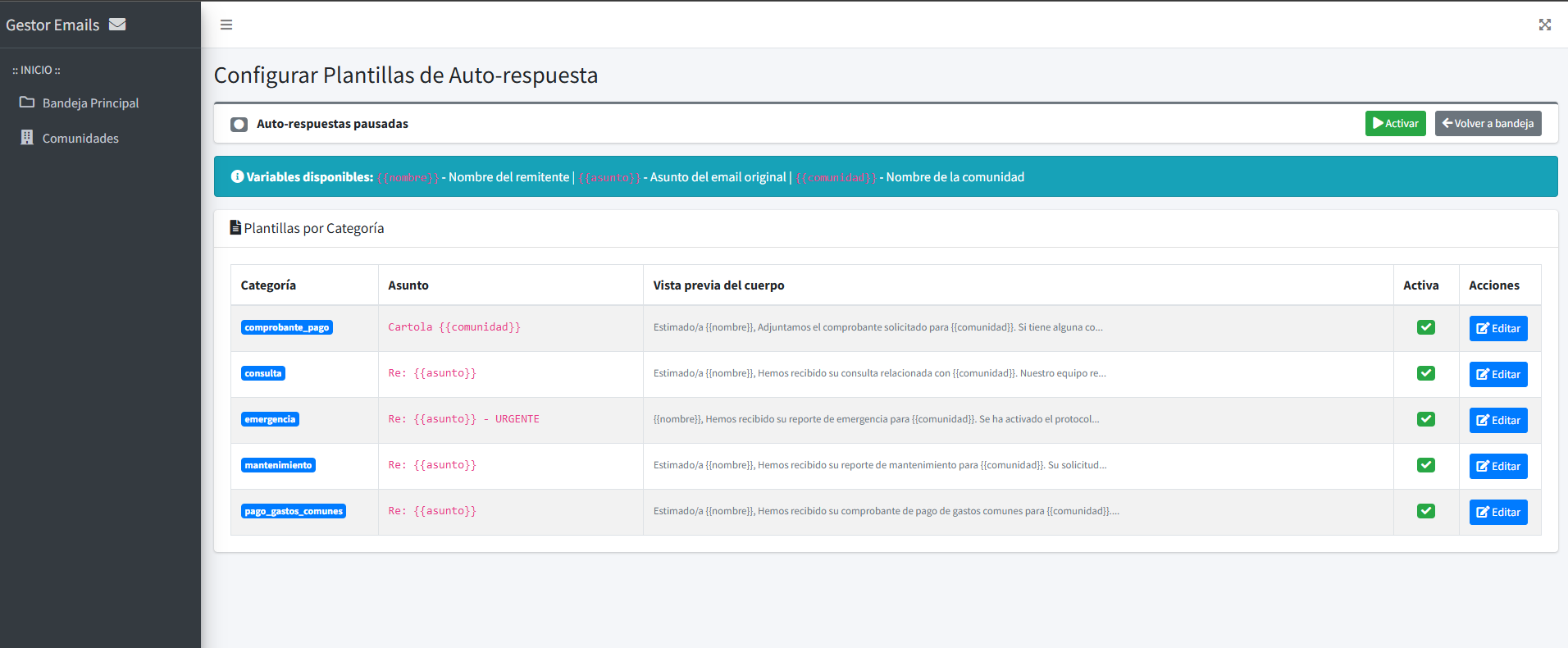Click the {{comunidad}} variable in banner

tap(836, 177)
